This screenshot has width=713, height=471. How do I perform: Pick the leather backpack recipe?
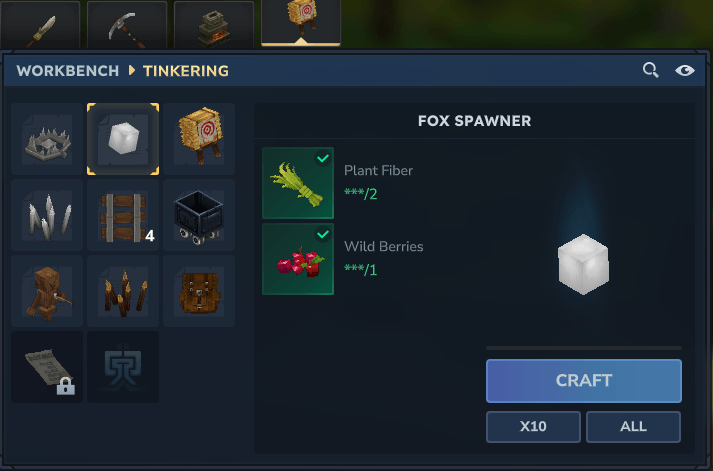pyautogui.click(x=199, y=291)
